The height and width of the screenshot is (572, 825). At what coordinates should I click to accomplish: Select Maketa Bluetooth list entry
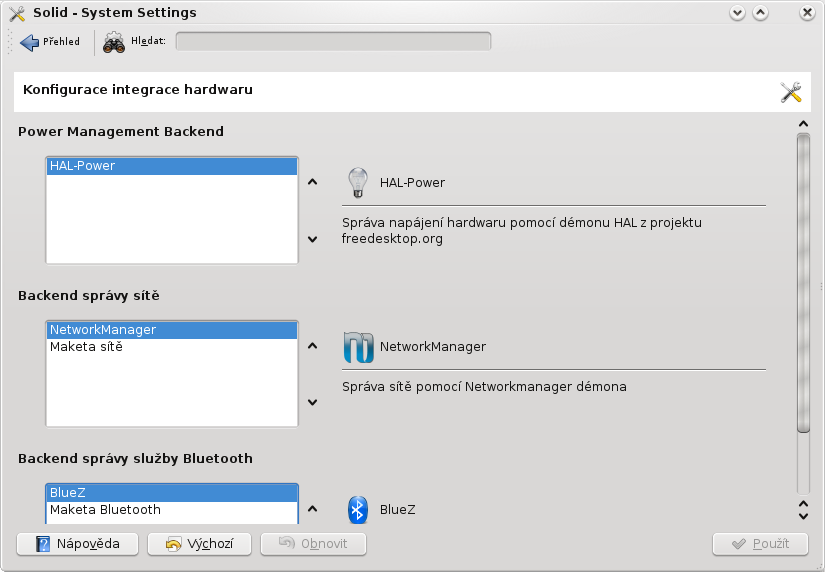pos(172,510)
